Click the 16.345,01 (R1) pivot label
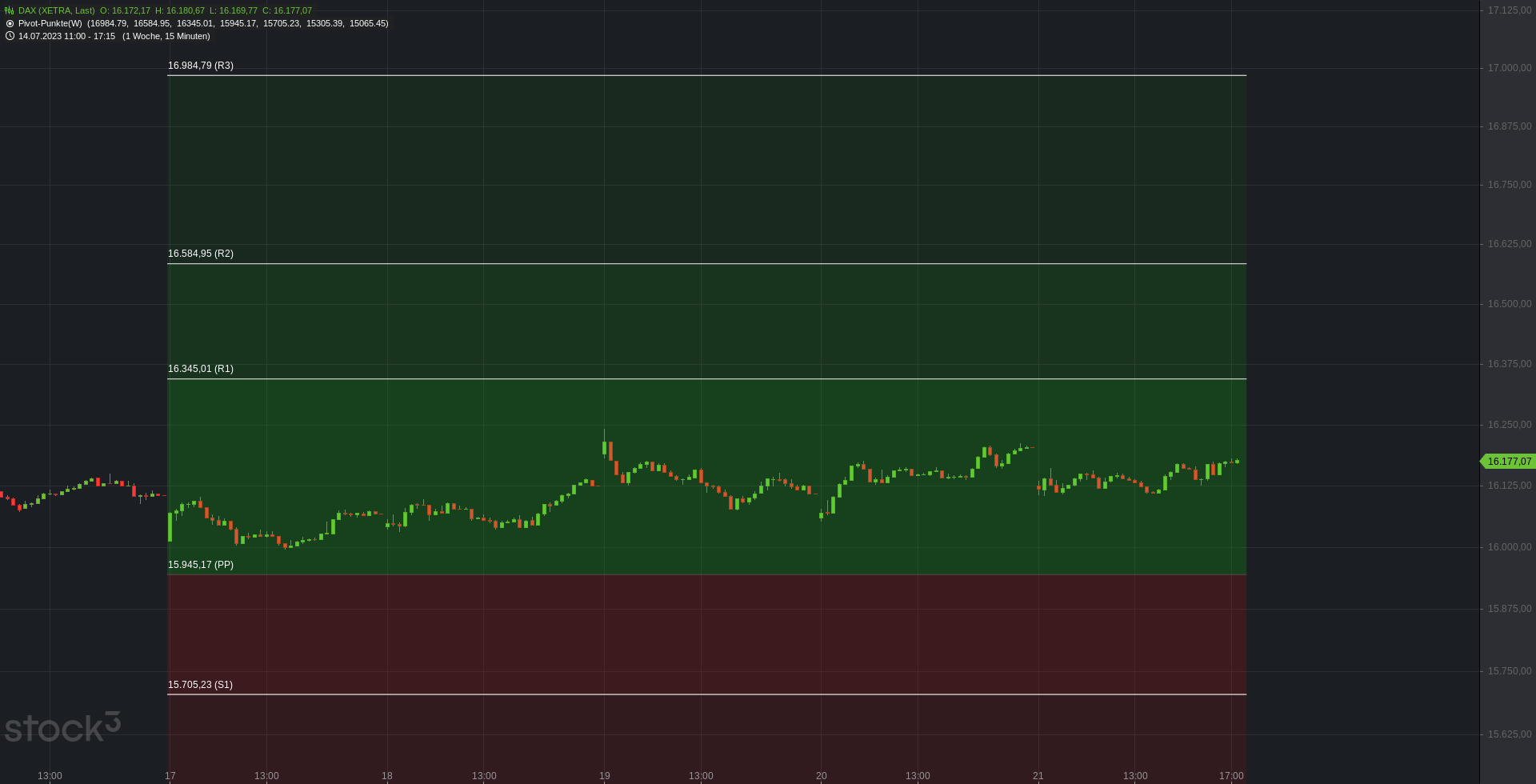The width and height of the screenshot is (1536, 784). point(201,369)
